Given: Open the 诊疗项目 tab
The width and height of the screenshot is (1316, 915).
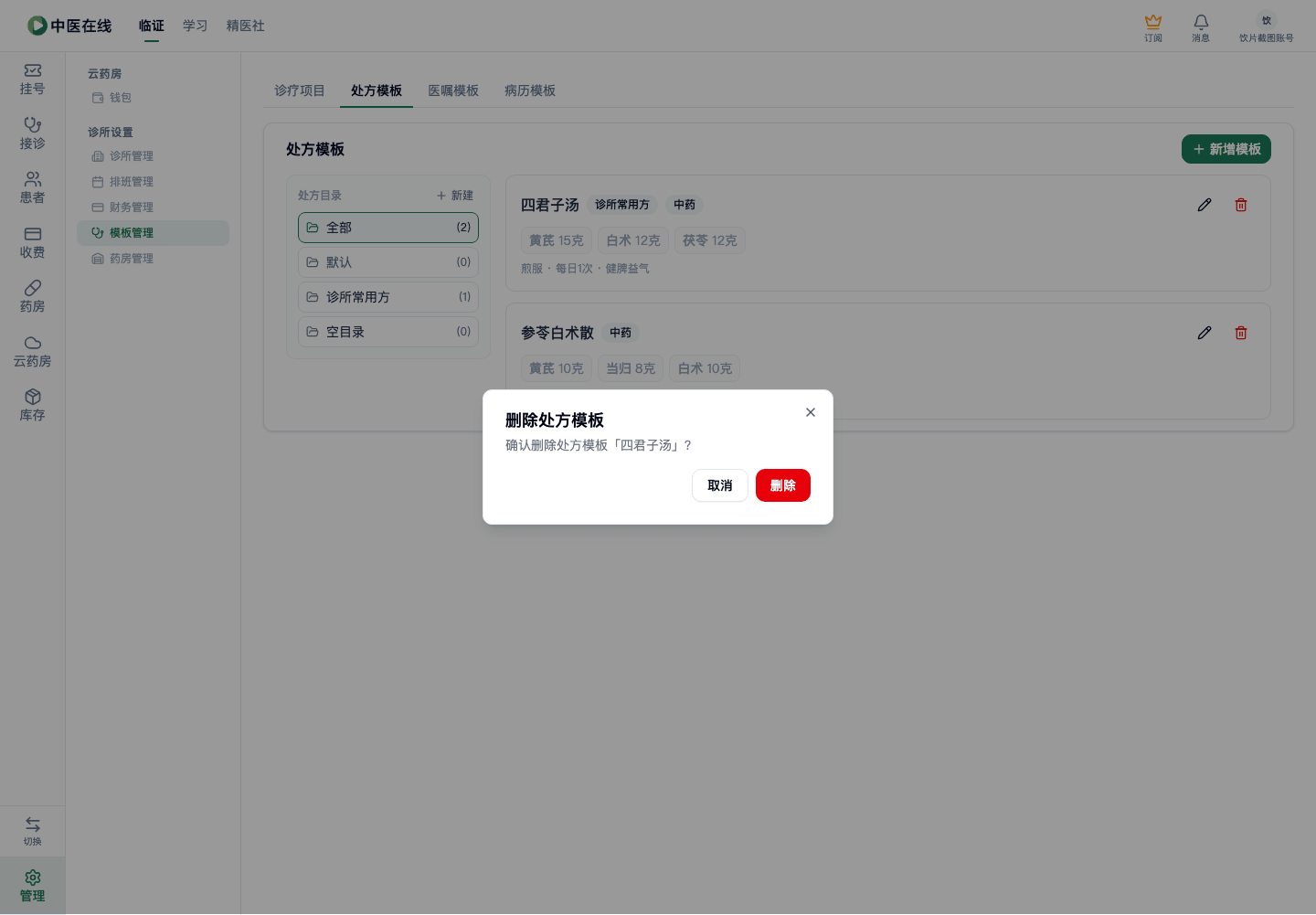Looking at the screenshot, I should (x=300, y=90).
